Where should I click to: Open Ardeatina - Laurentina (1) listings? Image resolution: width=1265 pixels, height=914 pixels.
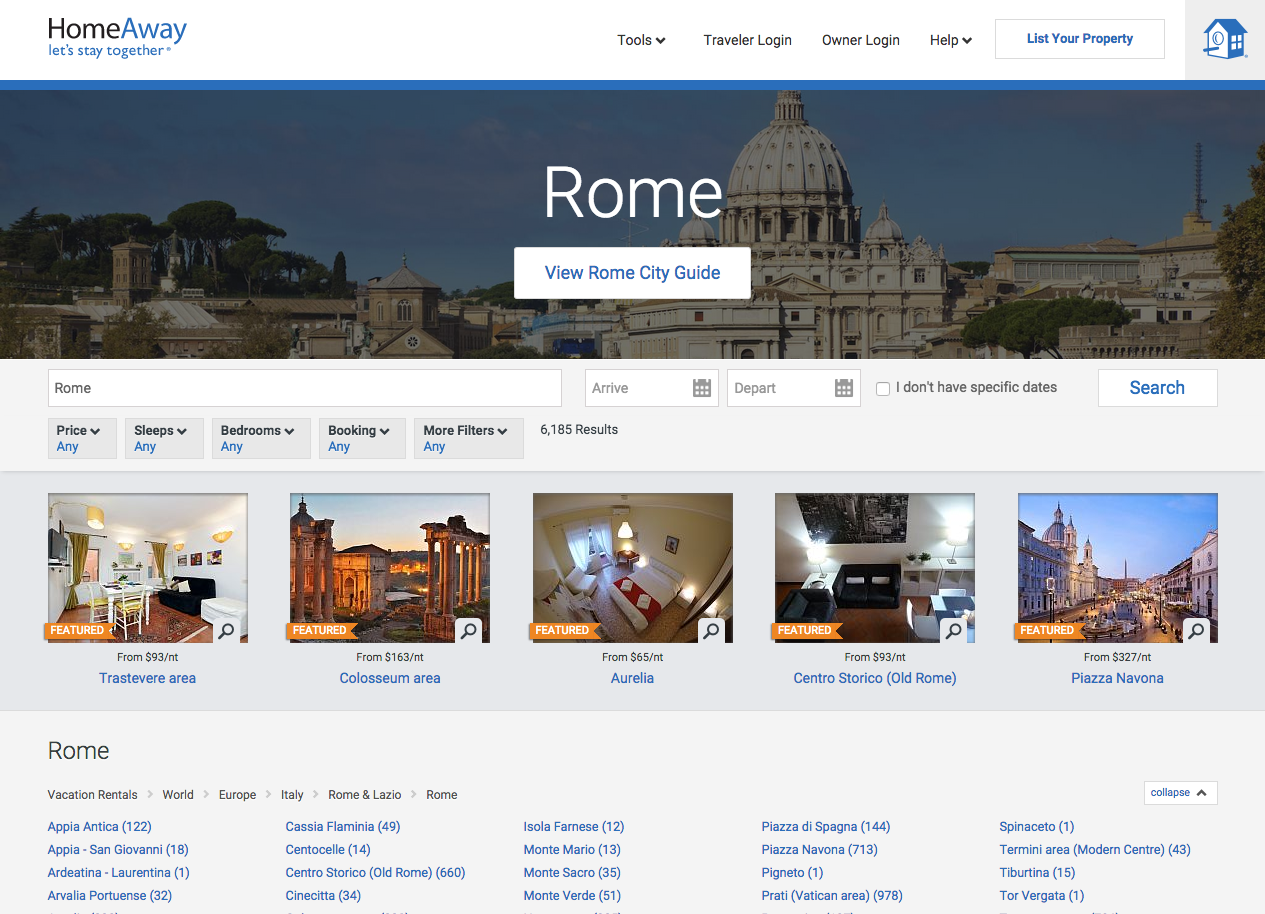[x=119, y=873]
